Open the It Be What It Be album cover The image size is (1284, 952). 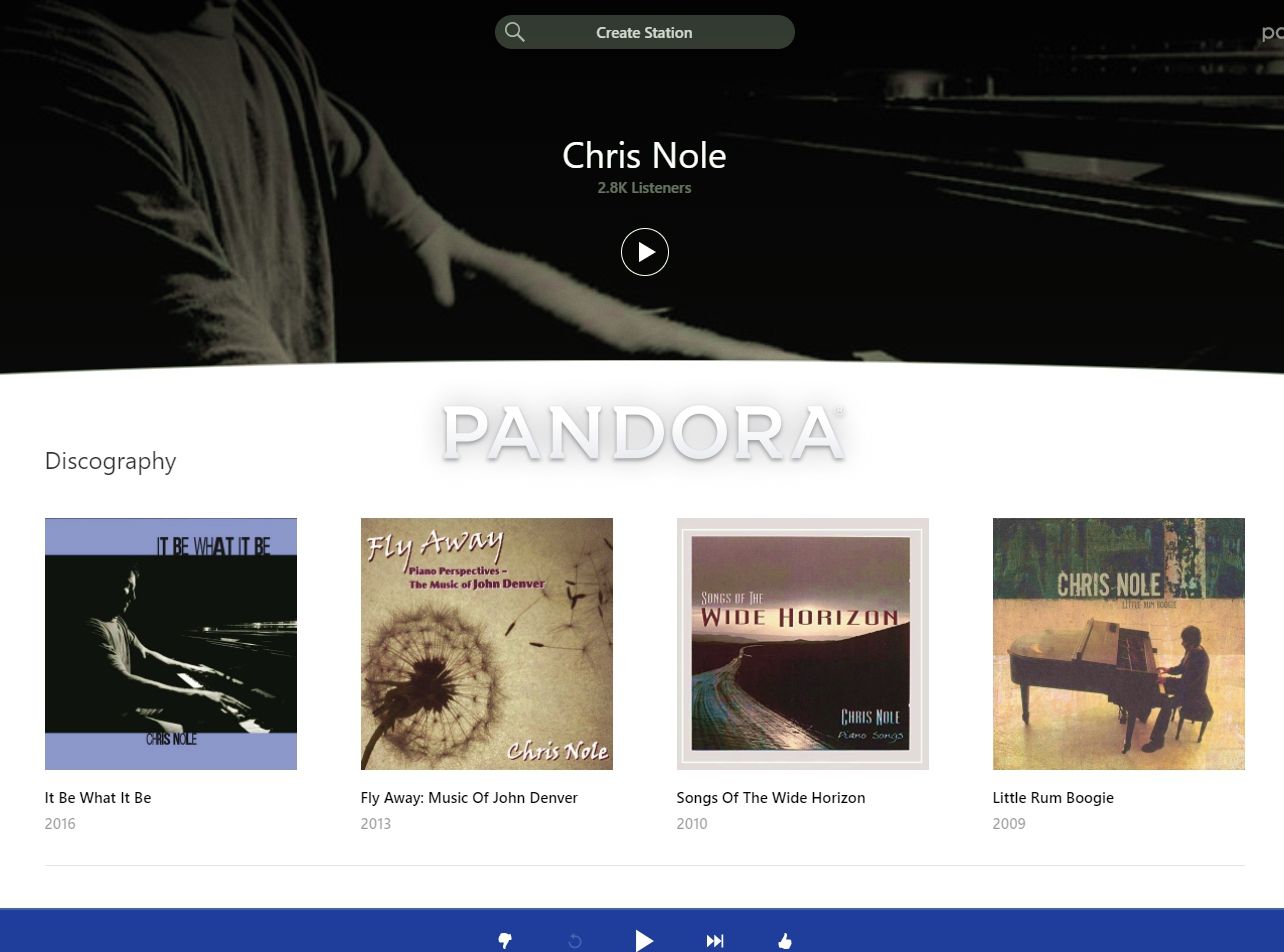click(x=171, y=644)
